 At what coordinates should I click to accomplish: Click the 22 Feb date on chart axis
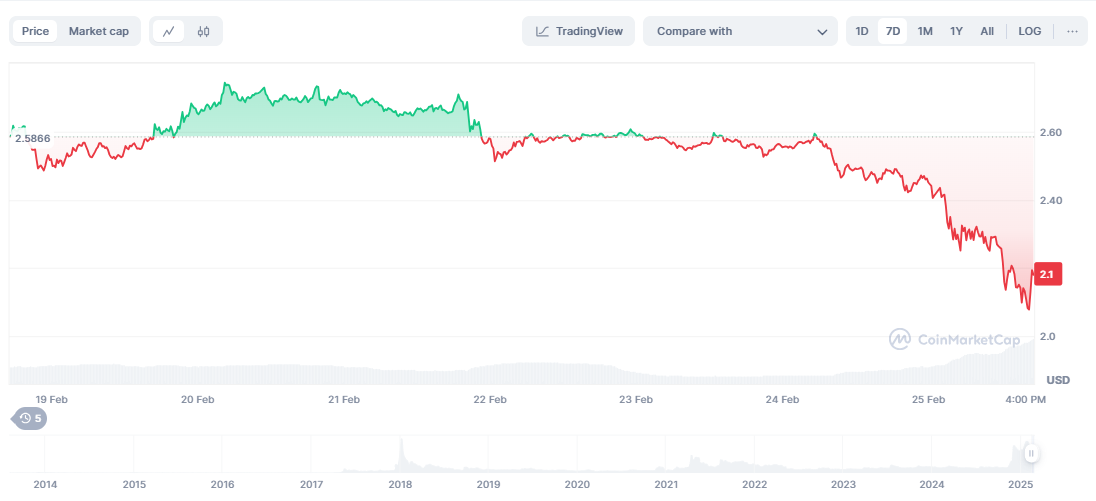pyautogui.click(x=490, y=399)
